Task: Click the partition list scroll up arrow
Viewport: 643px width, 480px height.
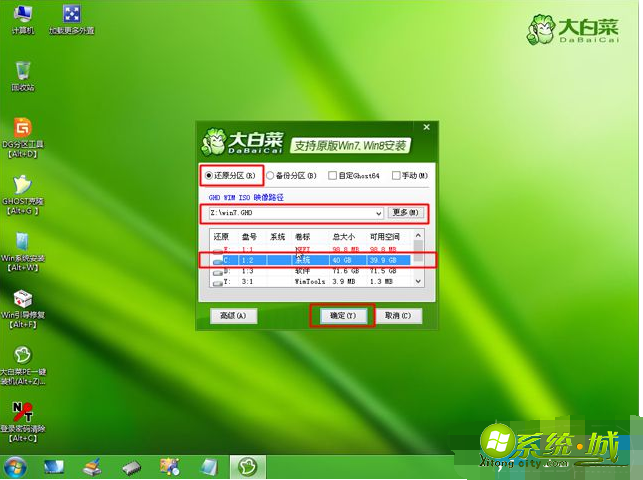Action: coord(418,235)
